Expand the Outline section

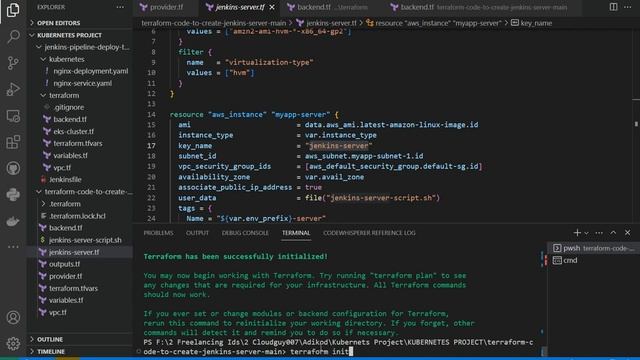(80, 339)
